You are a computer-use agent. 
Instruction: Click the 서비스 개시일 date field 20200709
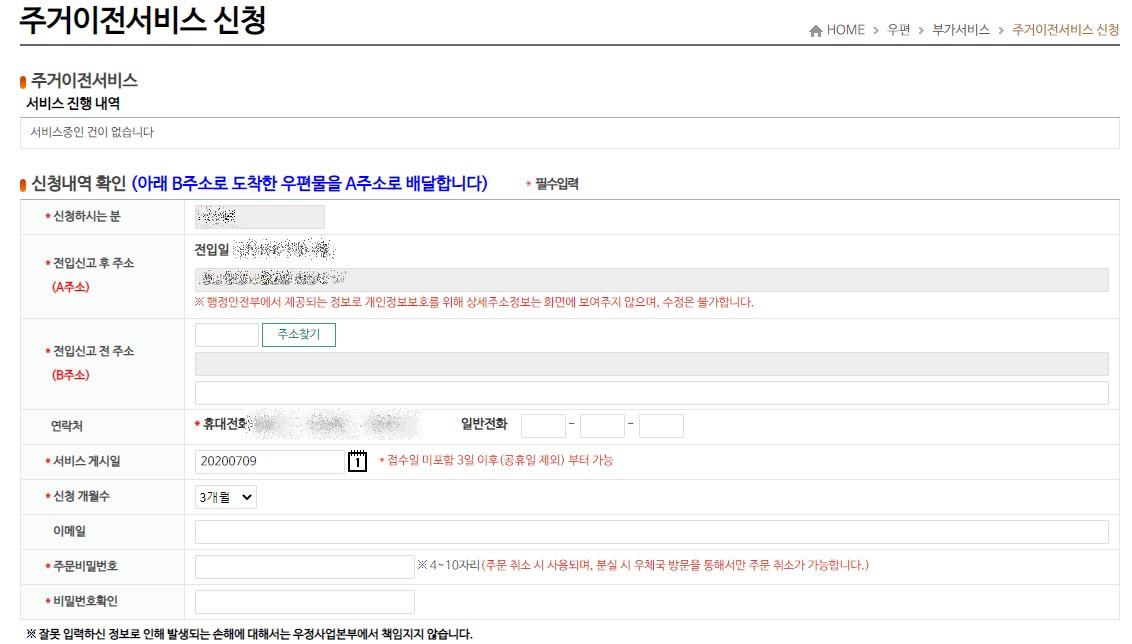[x=270, y=461]
